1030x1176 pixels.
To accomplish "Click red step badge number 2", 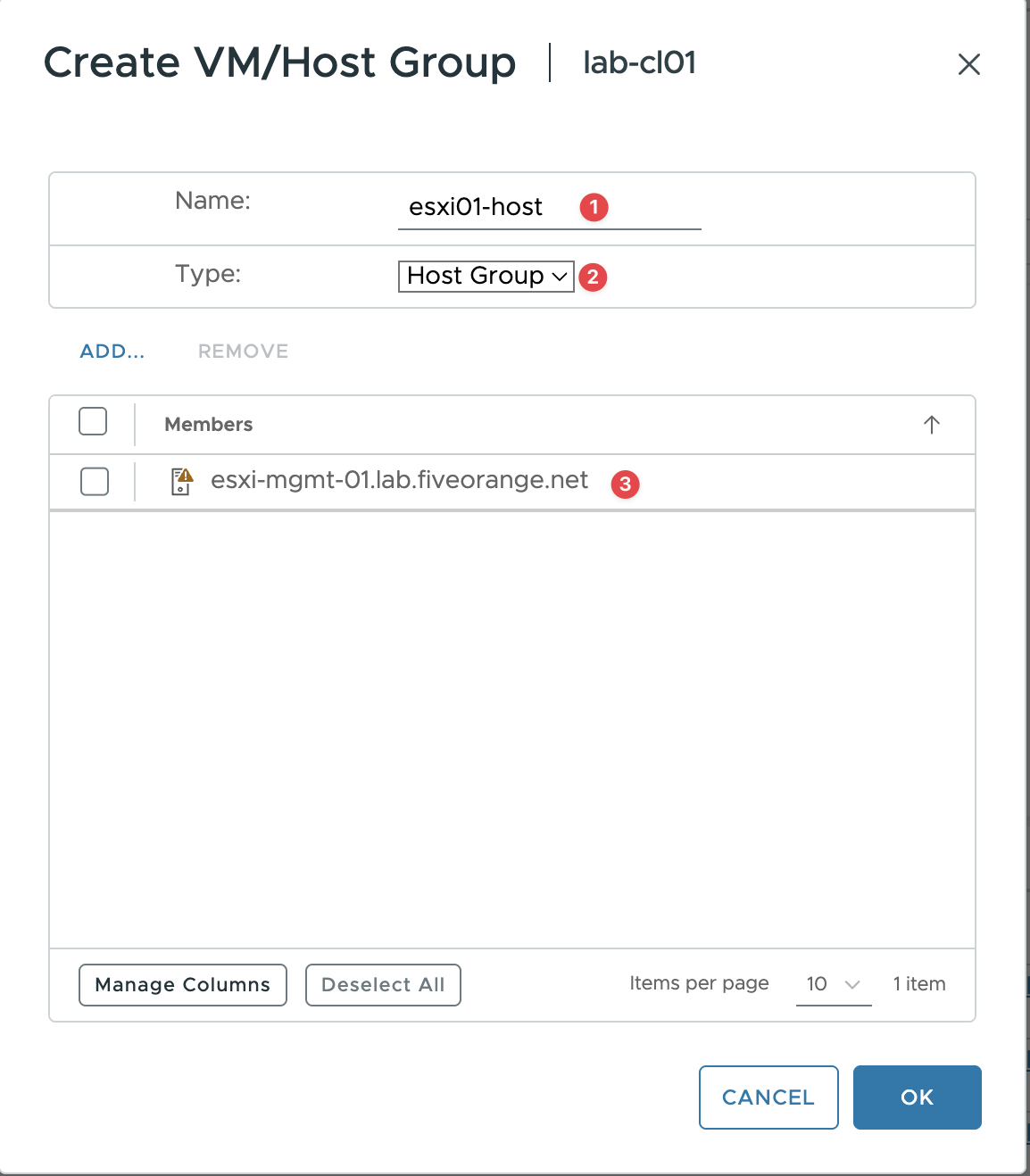I will [x=593, y=277].
